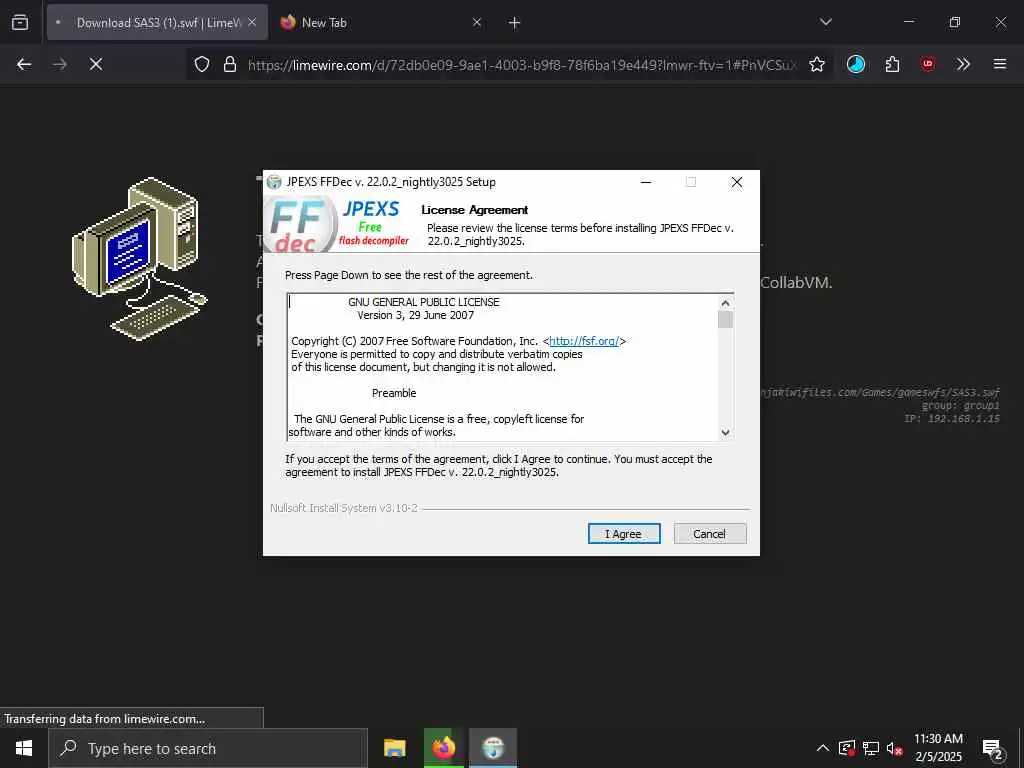This screenshot has width=1024, height=768.
Task: Open the notification center icon
Action: 992,749
